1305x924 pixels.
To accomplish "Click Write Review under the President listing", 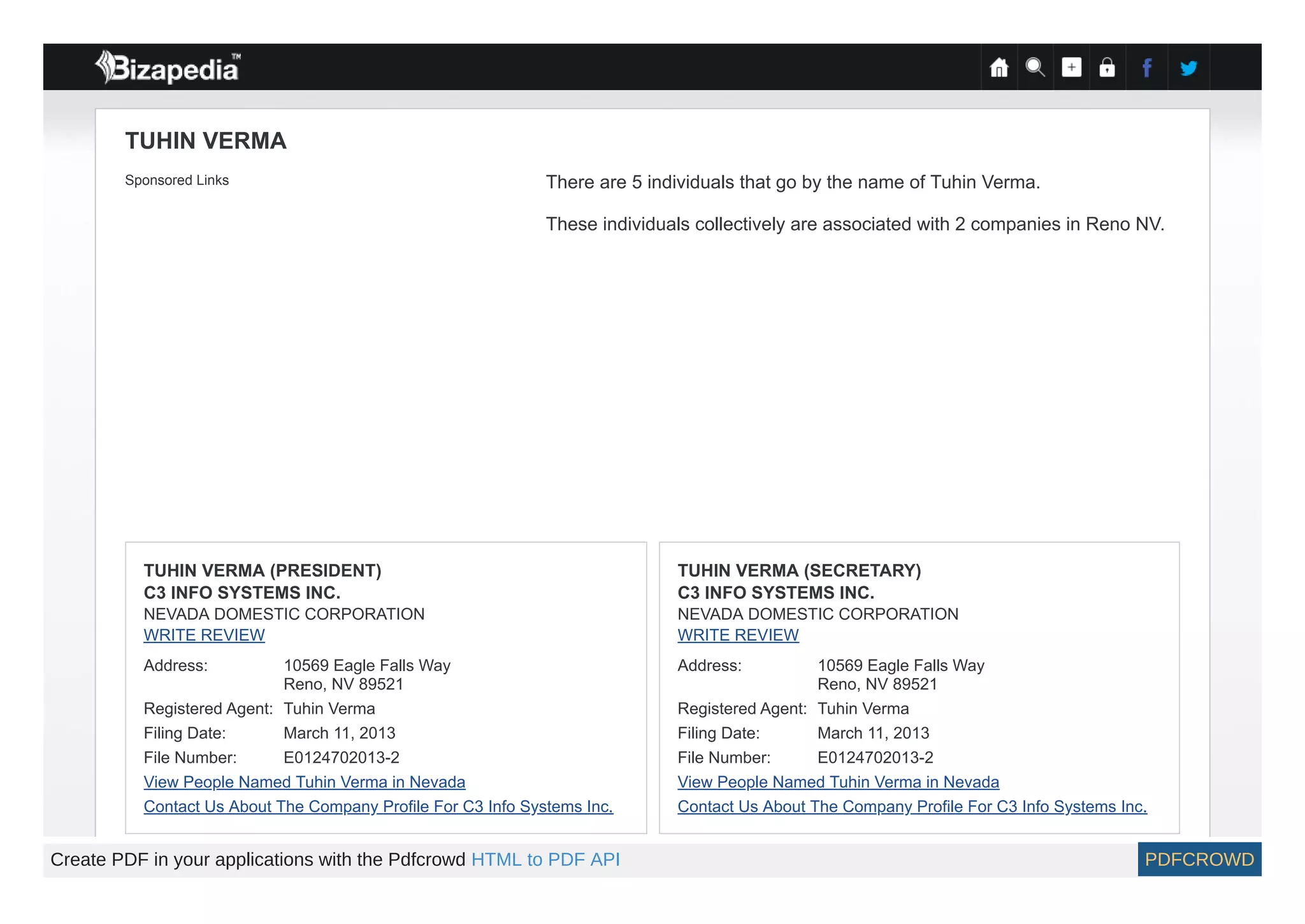I will (x=204, y=635).
